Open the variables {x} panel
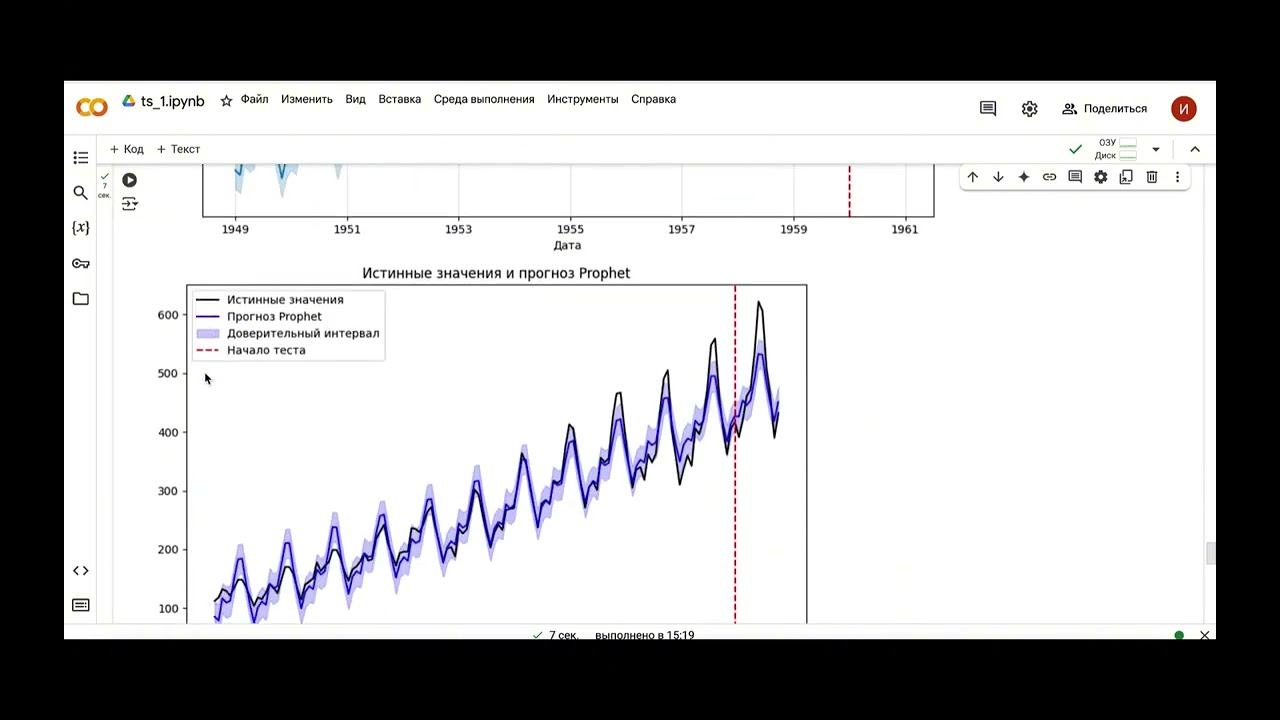 click(x=81, y=228)
